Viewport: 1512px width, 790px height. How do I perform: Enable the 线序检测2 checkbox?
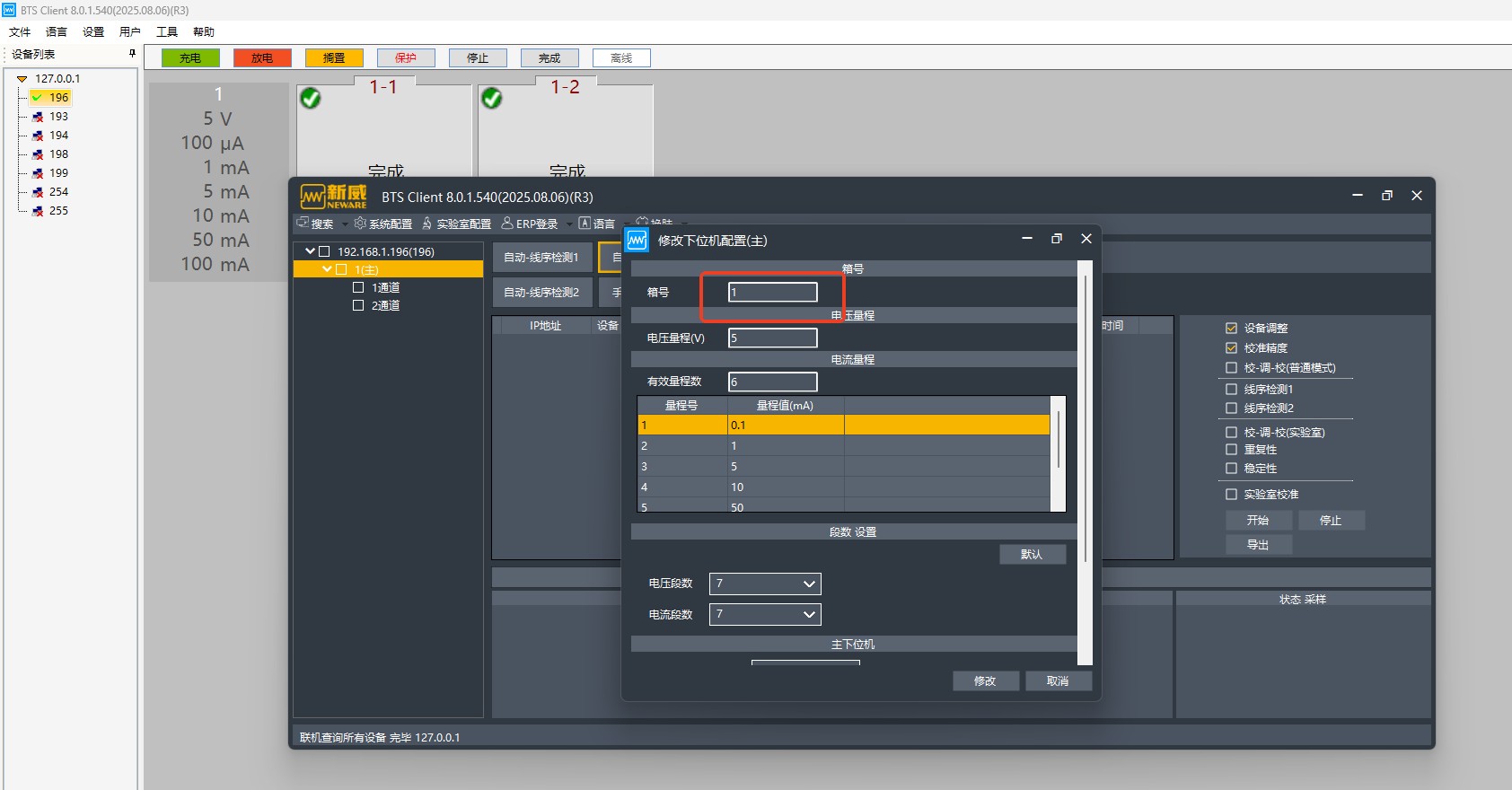pos(1231,408)
